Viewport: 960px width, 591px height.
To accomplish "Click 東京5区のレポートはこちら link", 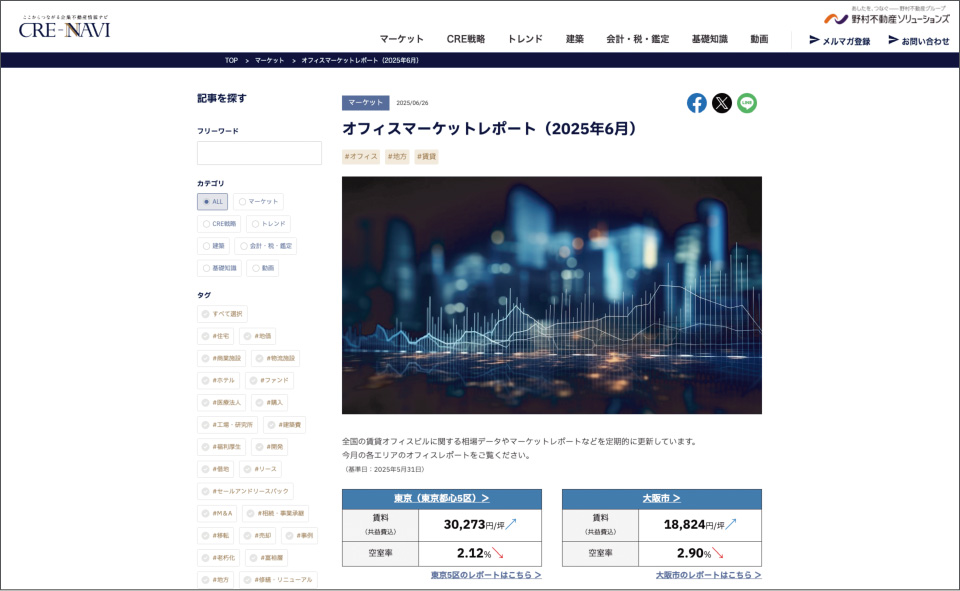I will pos(486,575).
